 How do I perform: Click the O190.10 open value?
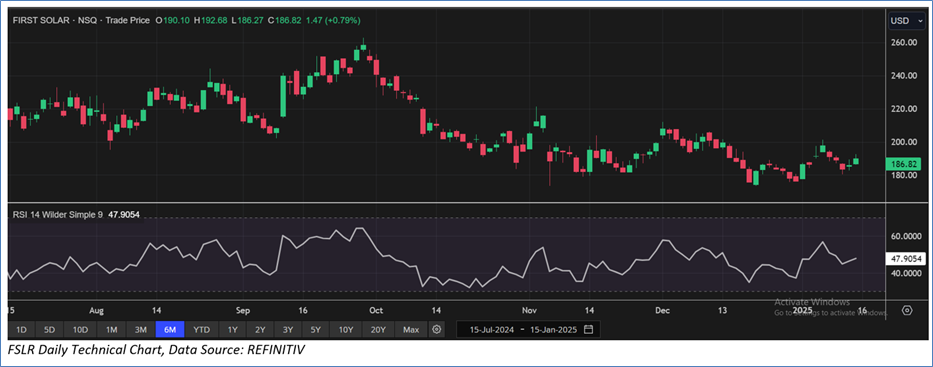point(173,20)
